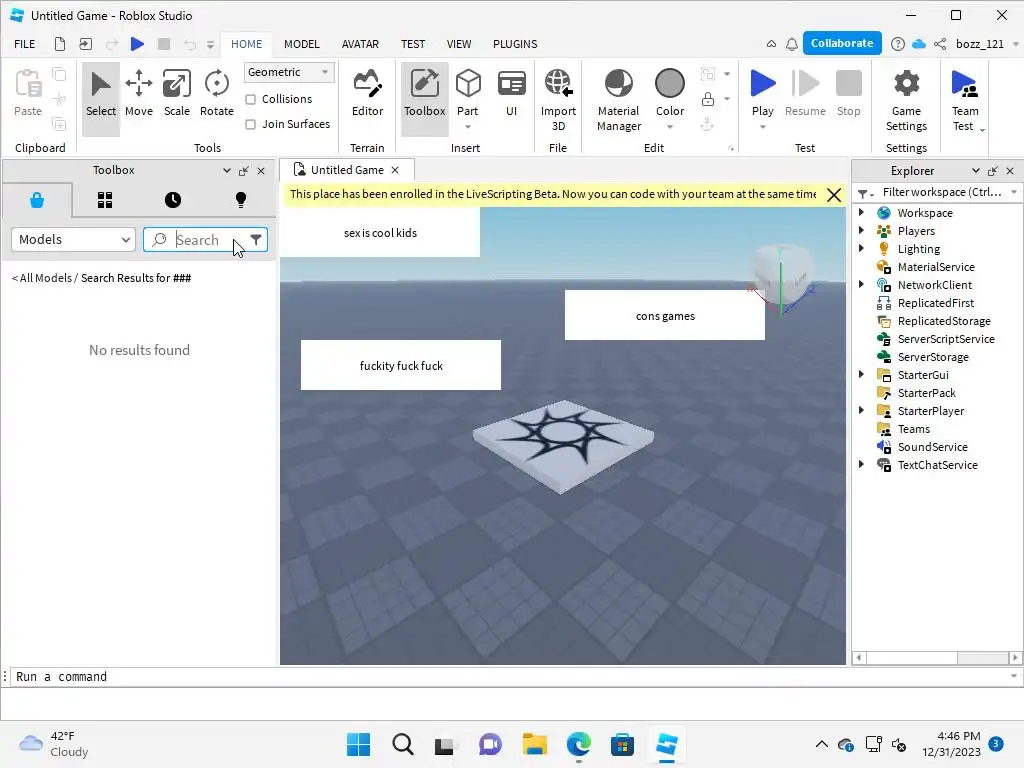Switch to the TEST ribbon tab

click(x=413, y=44)
